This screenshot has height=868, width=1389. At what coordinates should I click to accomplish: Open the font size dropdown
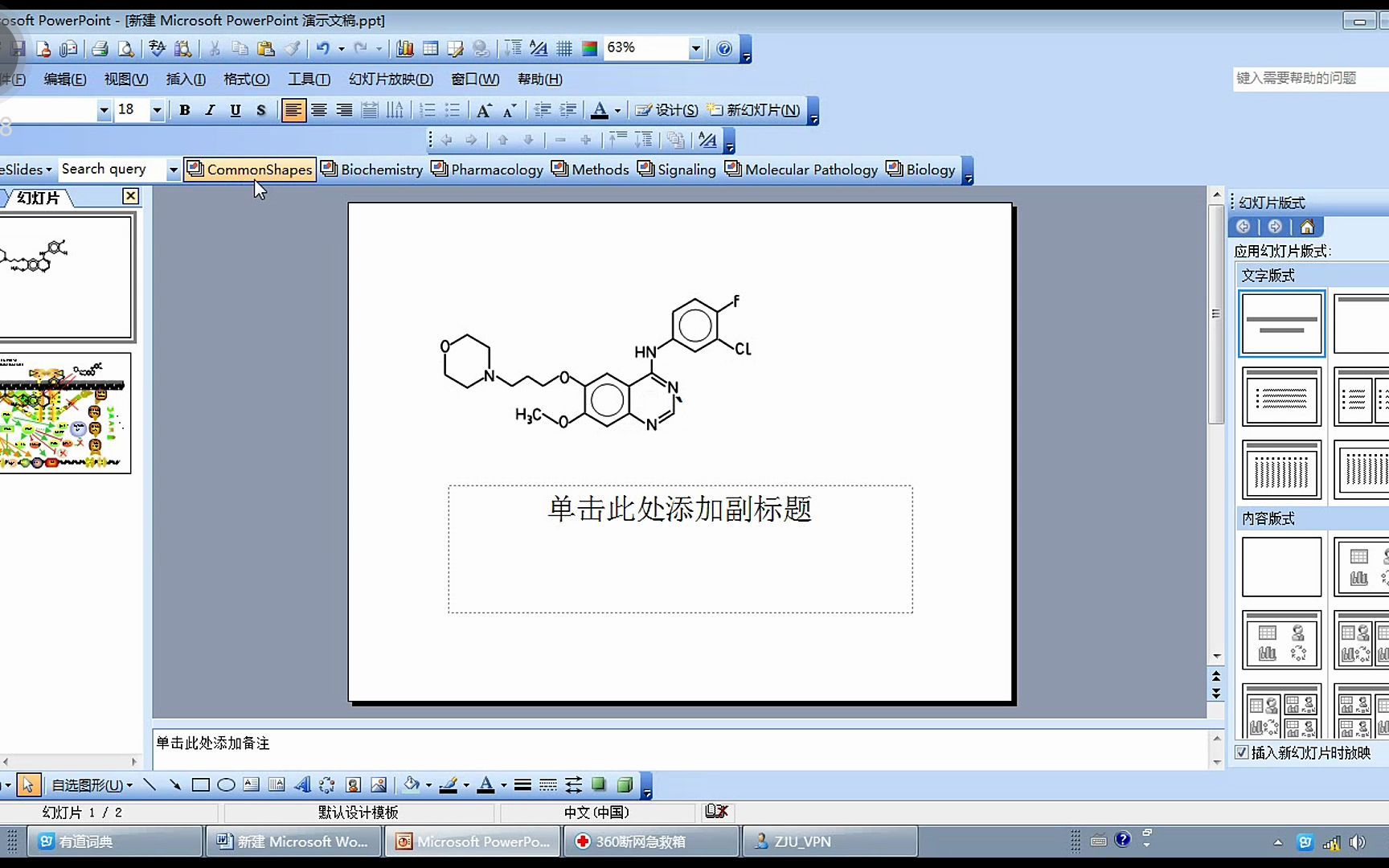pyautogui.click(x=157, y=109)
